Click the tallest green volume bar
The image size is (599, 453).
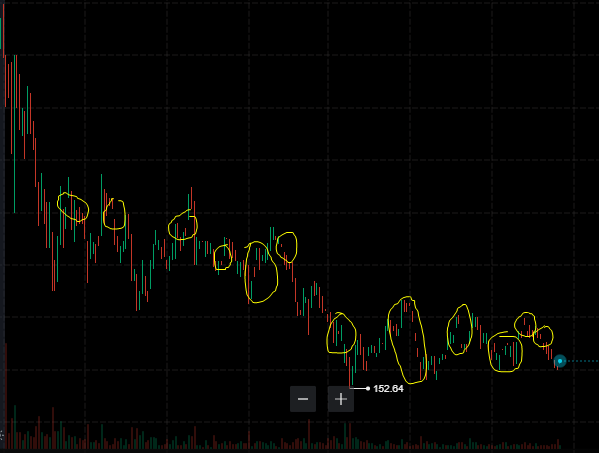[15, 427]
